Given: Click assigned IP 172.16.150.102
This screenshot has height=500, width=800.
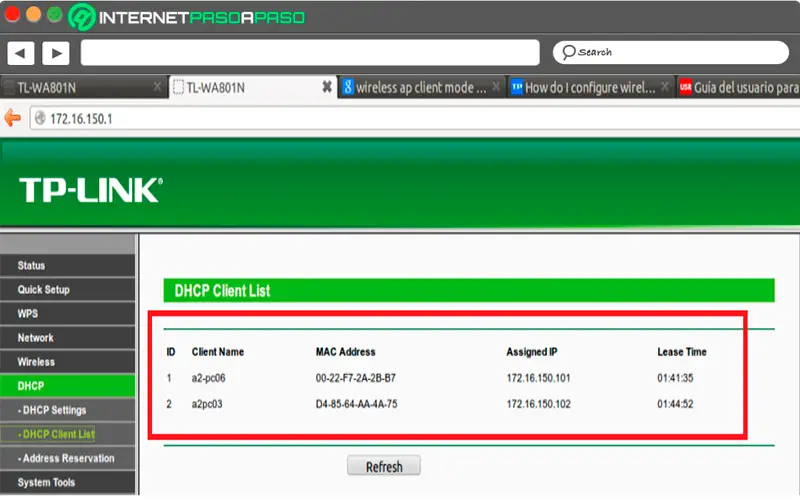Looking at the screenshot, I should pyautogui.click(x=538, y=404).
